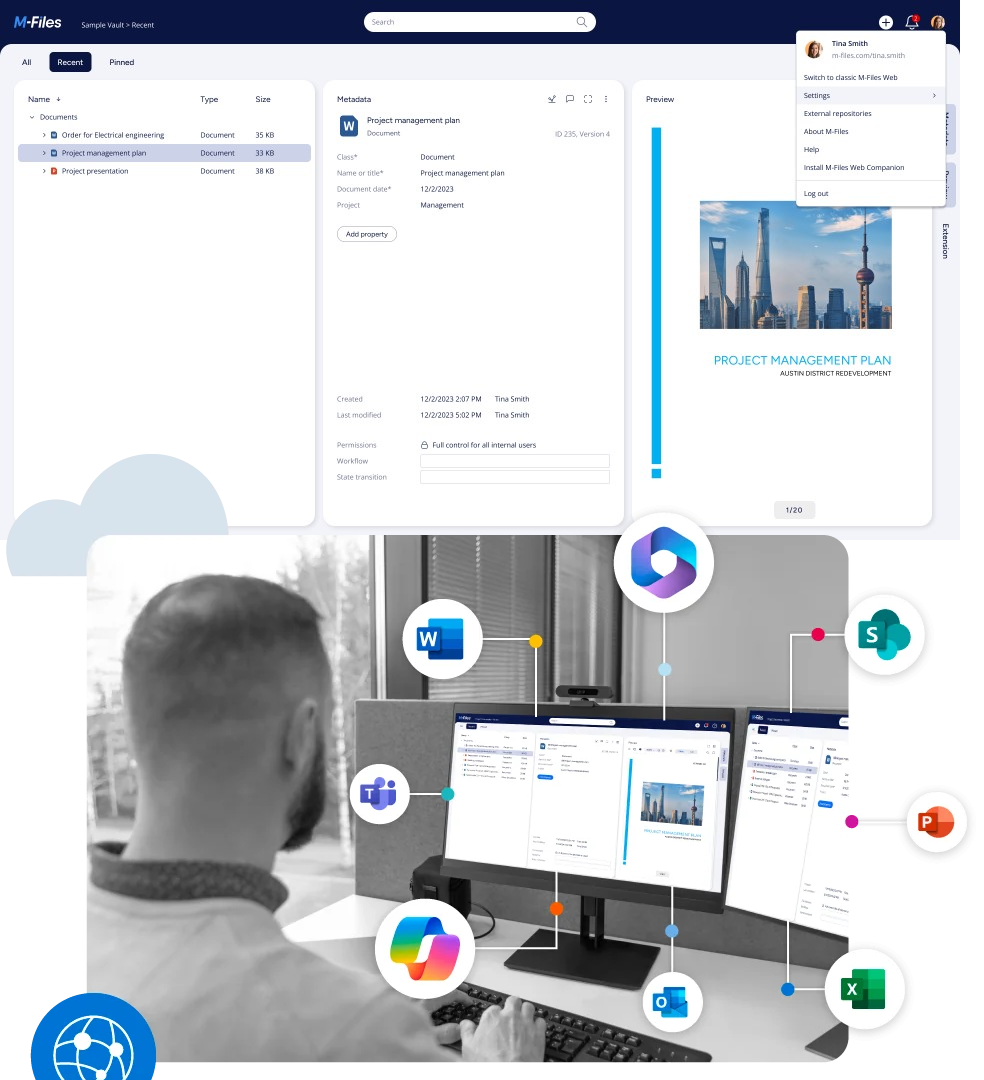The image size is (984, 1080).
Task: Click the 'Full control for all internal users' text
Action: [x=484, y=445]
